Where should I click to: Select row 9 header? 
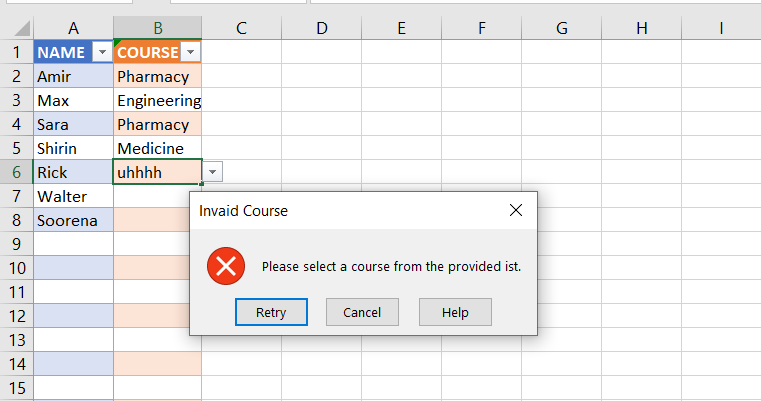[16, 244]
